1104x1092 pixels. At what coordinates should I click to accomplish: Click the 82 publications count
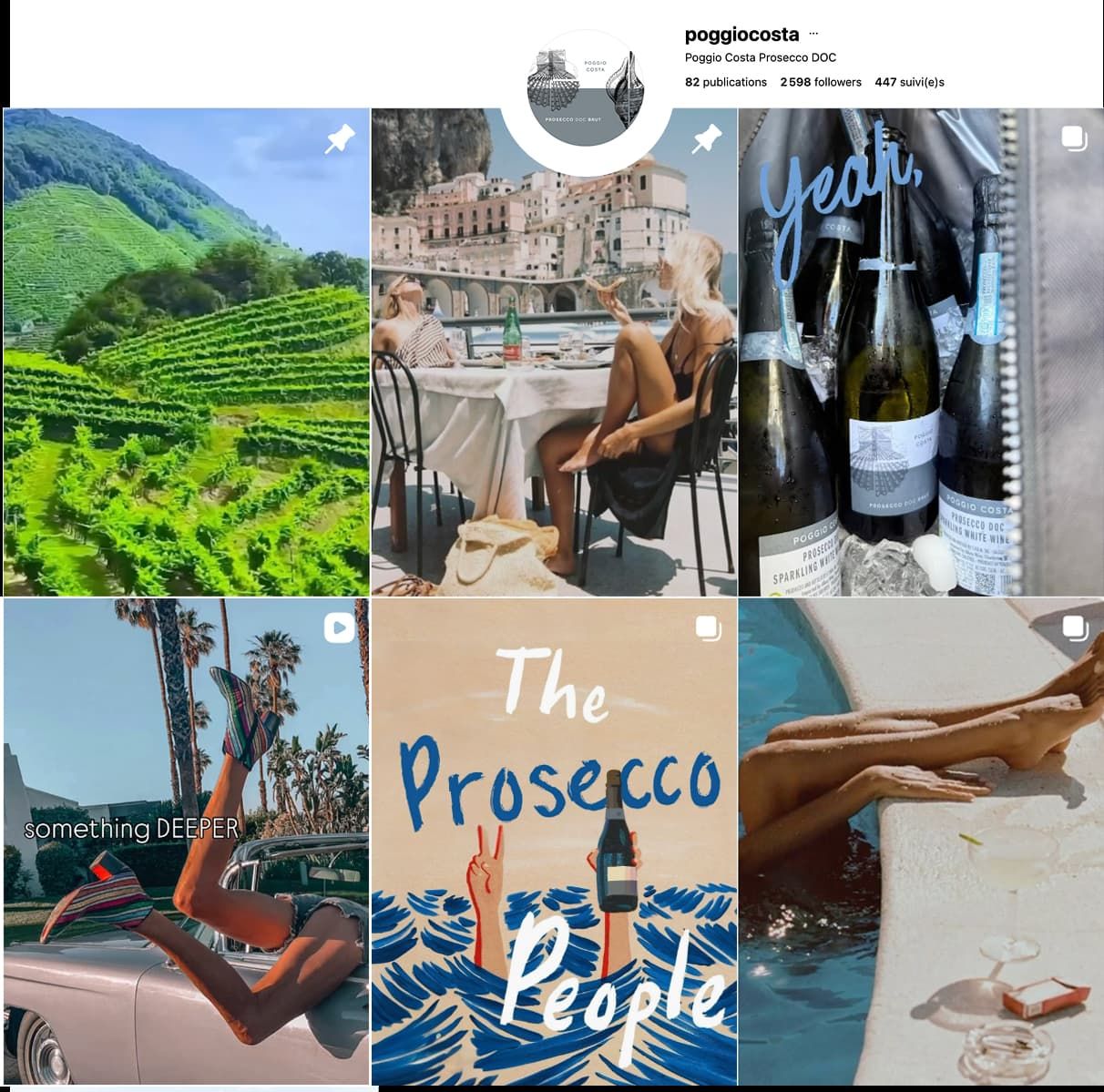coord(726,82)
